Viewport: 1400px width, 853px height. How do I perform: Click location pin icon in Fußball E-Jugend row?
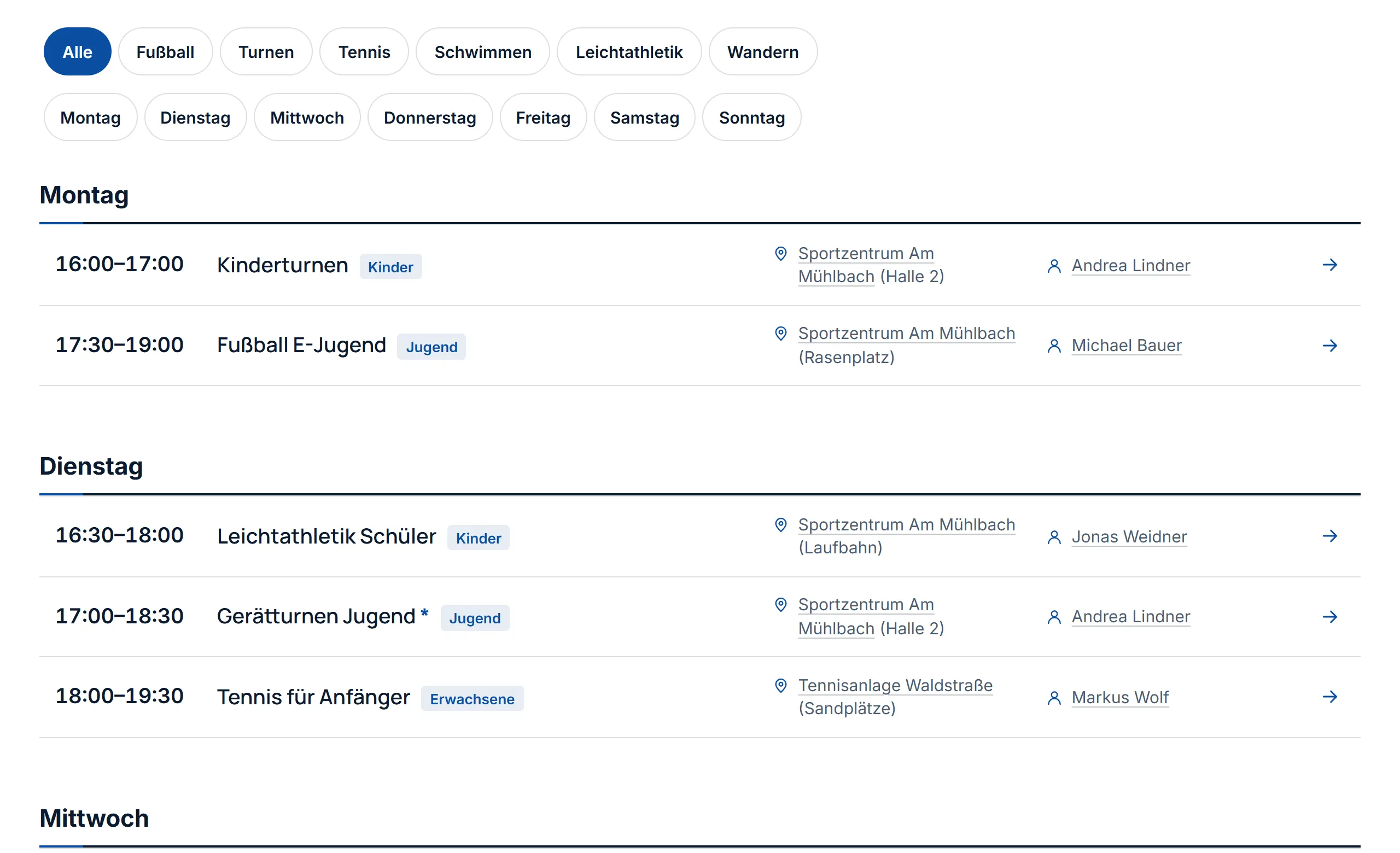(781, 334)
